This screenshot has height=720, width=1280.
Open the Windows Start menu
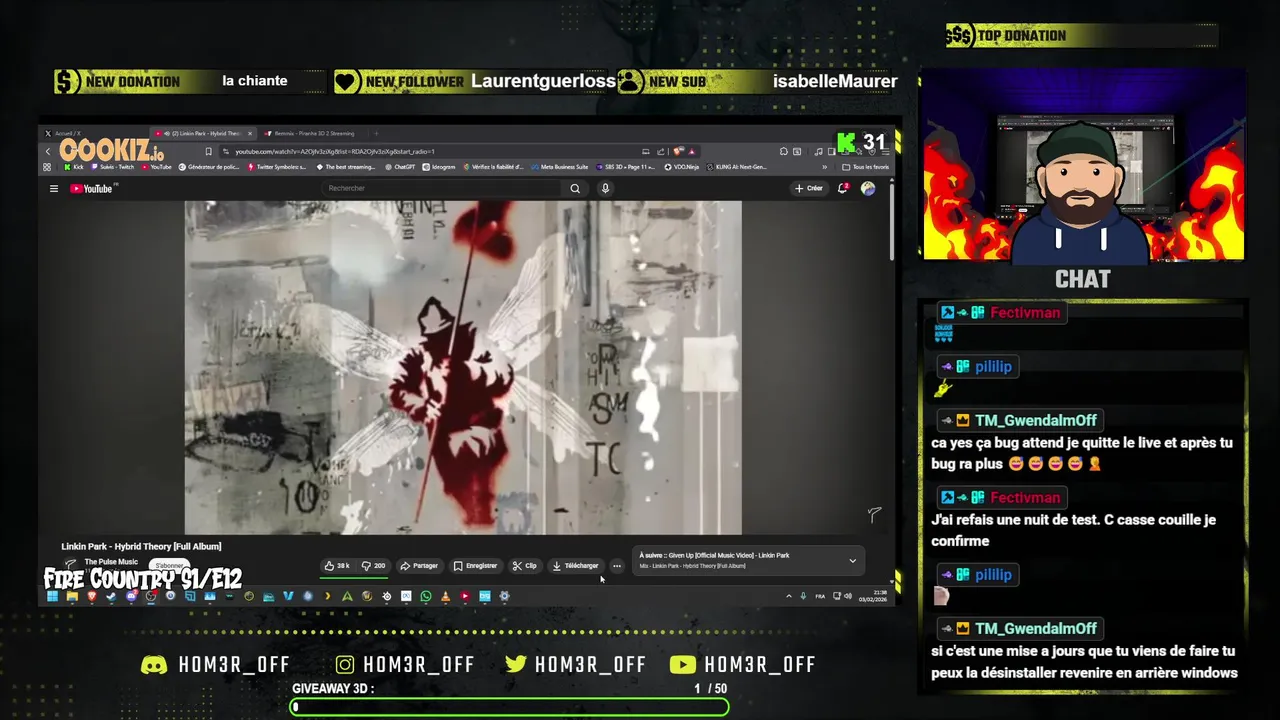[52, 596]
